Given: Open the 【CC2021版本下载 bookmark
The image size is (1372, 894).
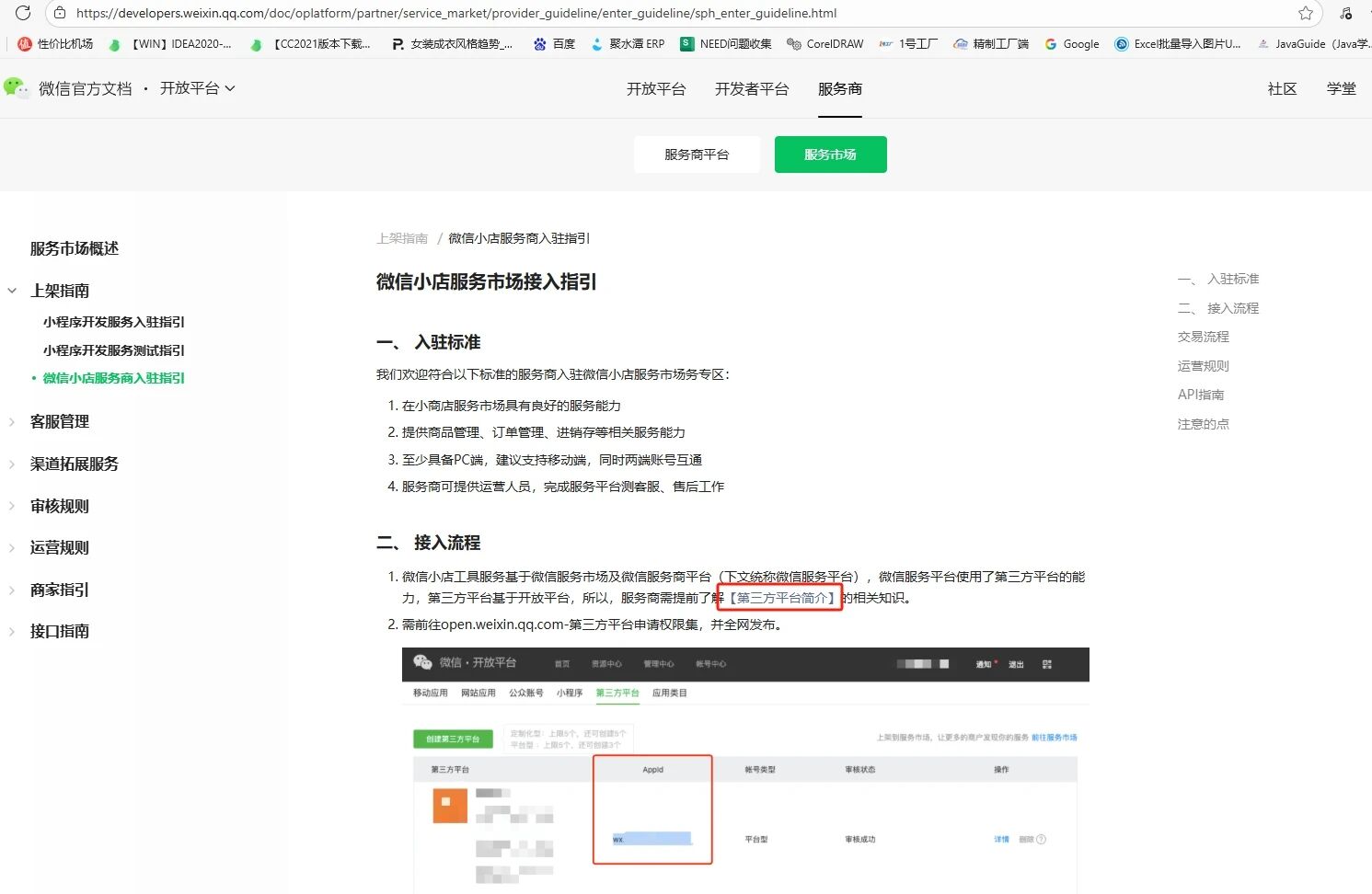Looking at the screenshot, I should 311,43.
